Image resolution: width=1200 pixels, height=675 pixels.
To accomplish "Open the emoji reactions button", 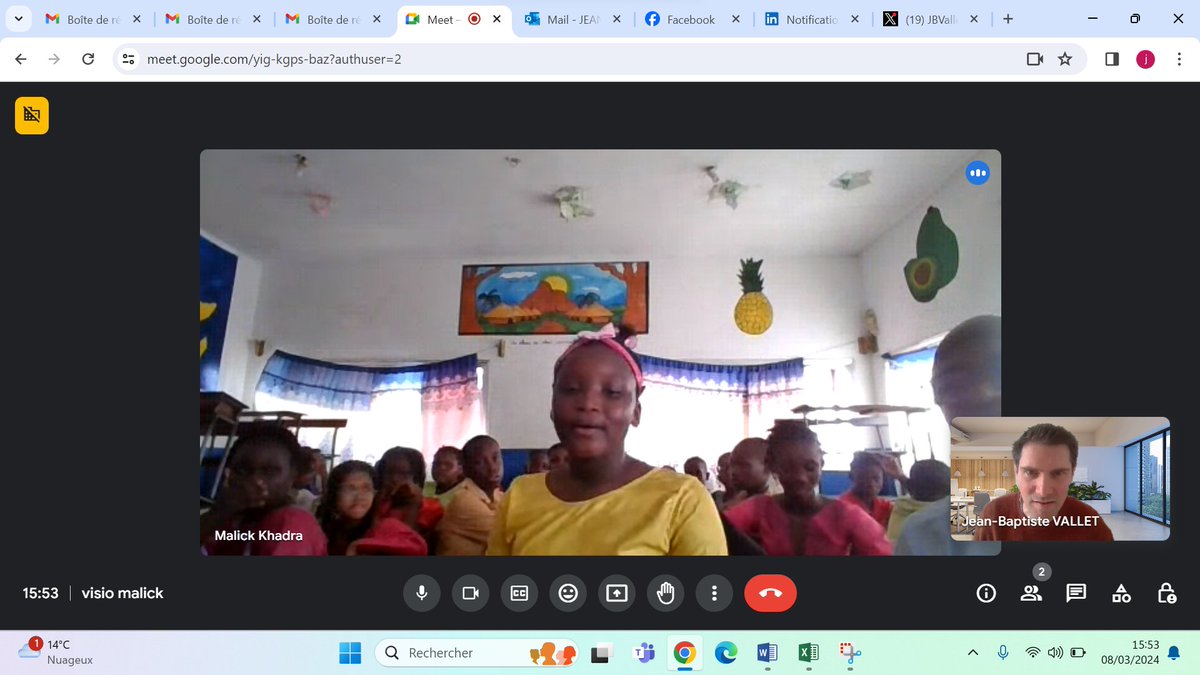I will 568,593.
